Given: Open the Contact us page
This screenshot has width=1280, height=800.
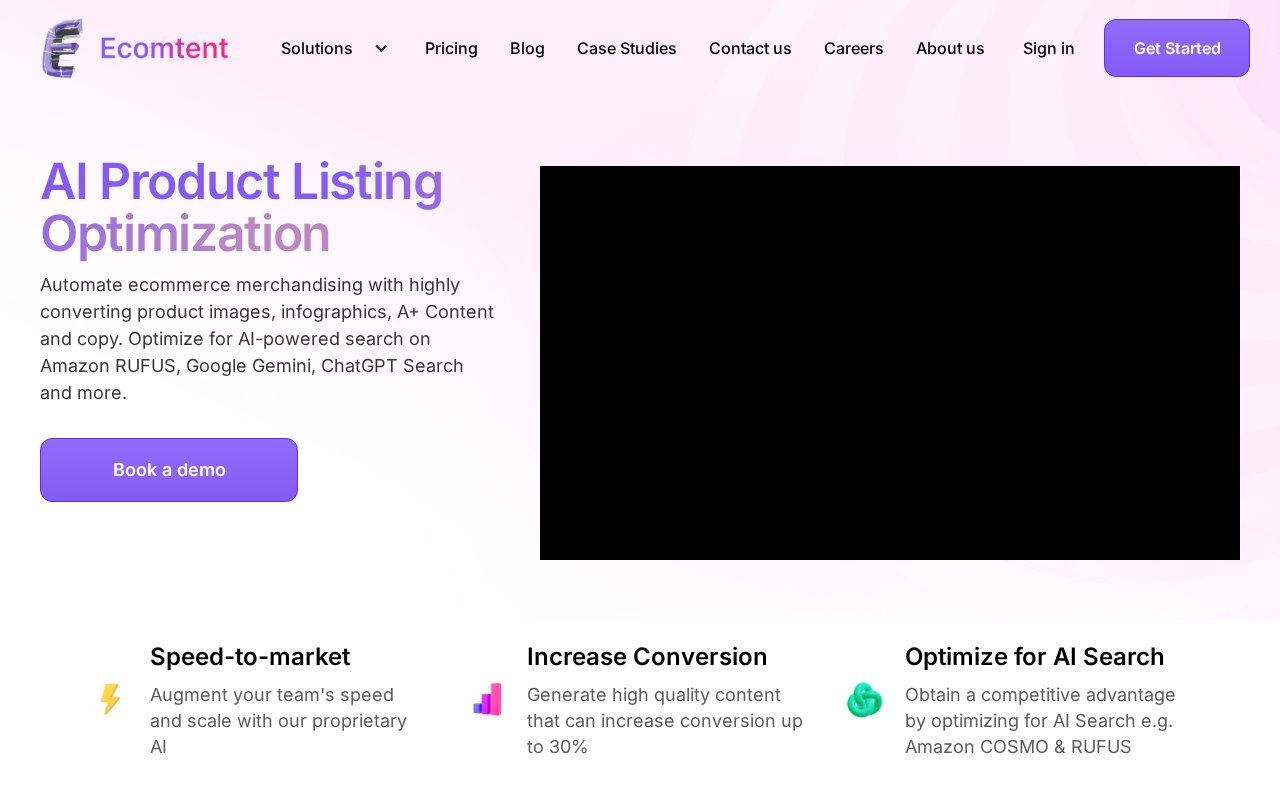Looking at the screenshot, I should [750, 48].
